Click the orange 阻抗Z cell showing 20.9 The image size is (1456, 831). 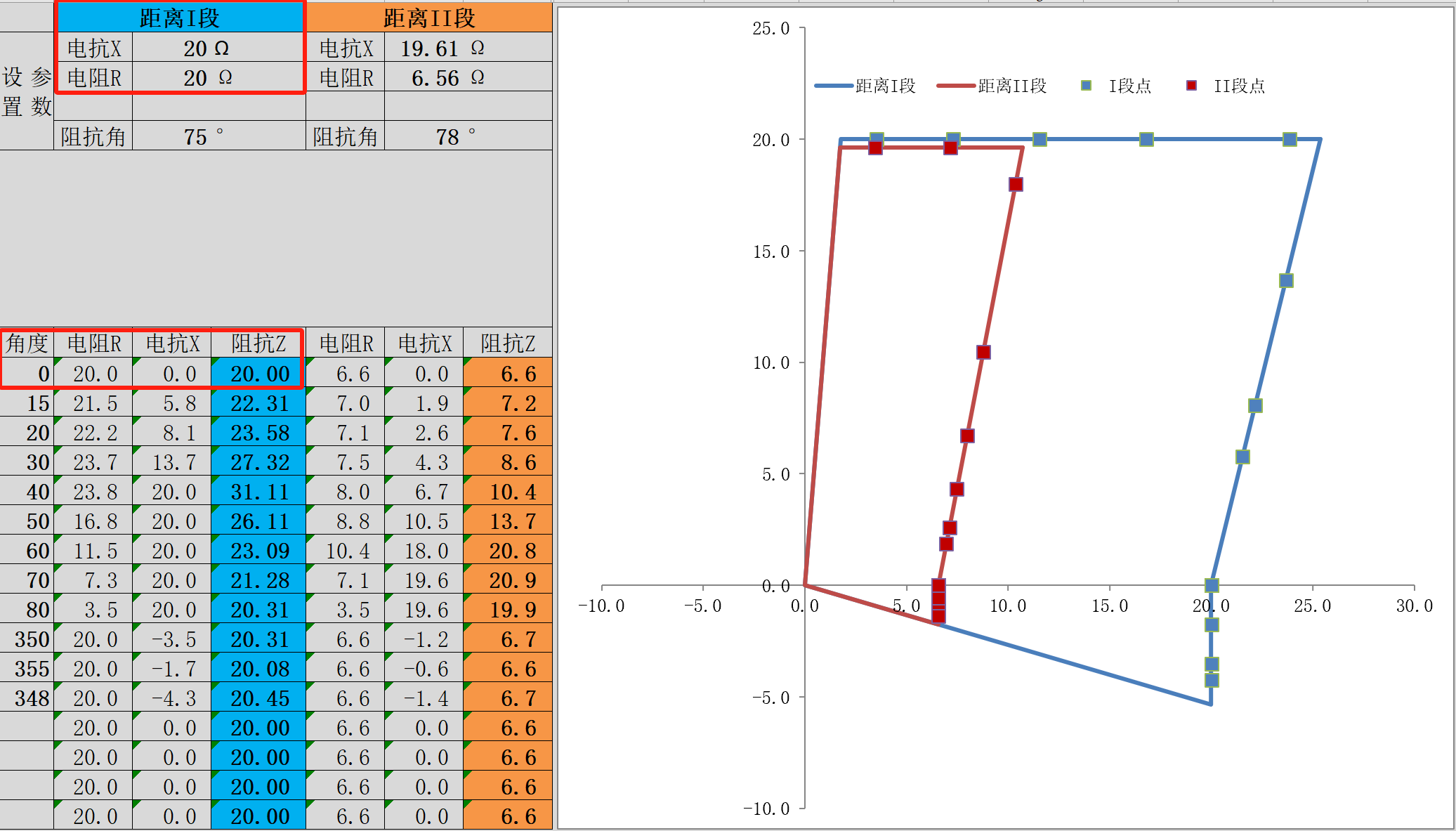tap(508, 580)
